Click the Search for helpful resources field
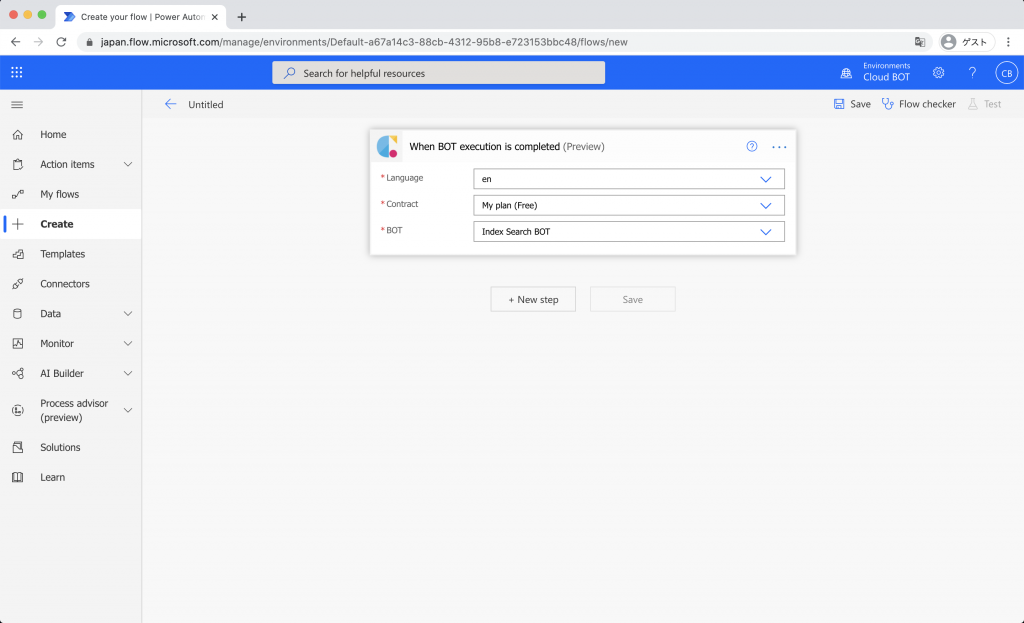The height and width of the screenshot is (623, 1024). tap(438, 72)
